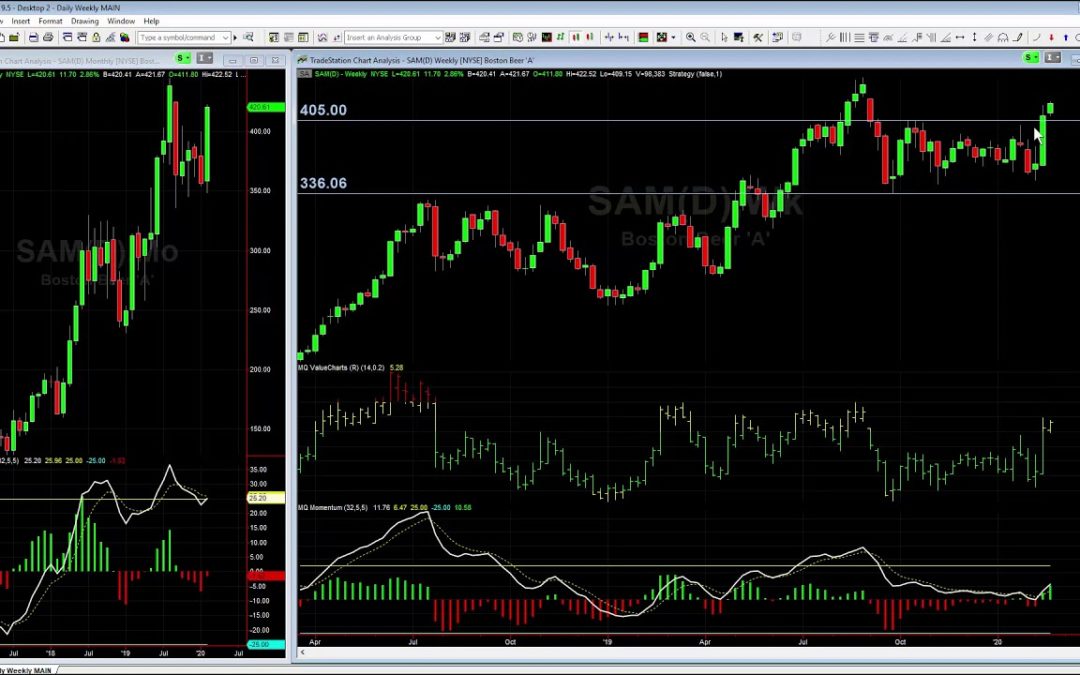Open the Type a symbol/command dropdown arrow

click(225, 37)
